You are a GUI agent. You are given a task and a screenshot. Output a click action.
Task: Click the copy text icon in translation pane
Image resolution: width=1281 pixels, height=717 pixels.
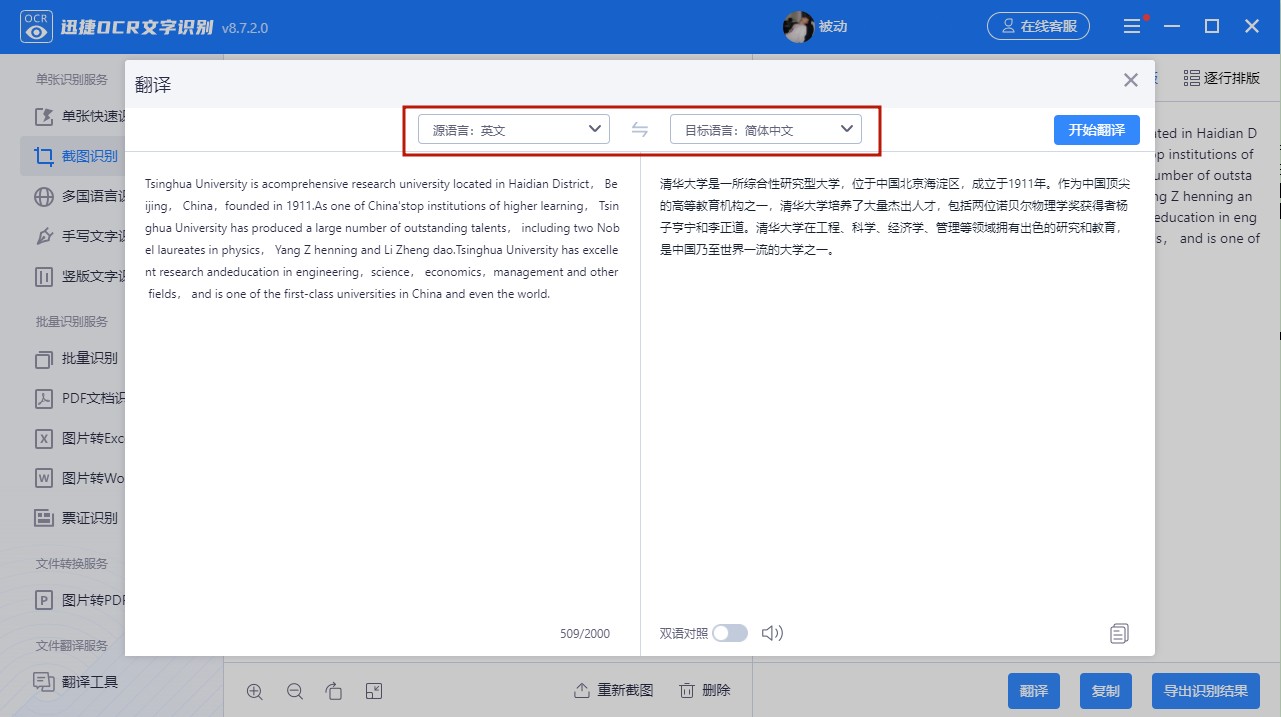(1118, 632)
